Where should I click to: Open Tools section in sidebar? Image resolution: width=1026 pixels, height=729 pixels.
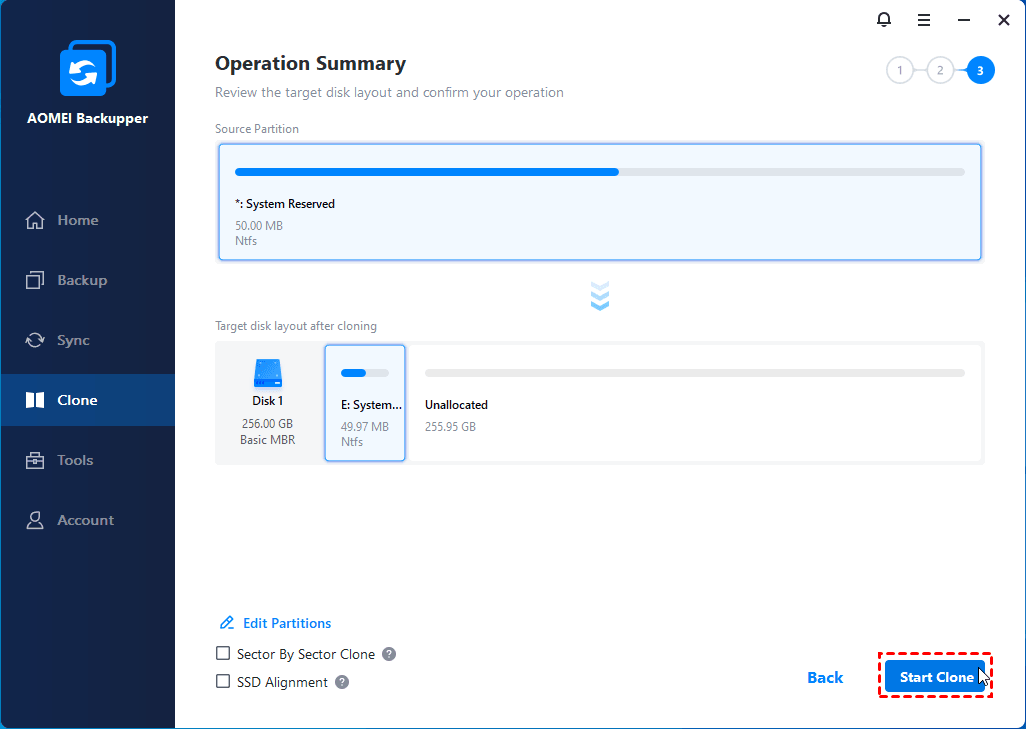(88, 460)
